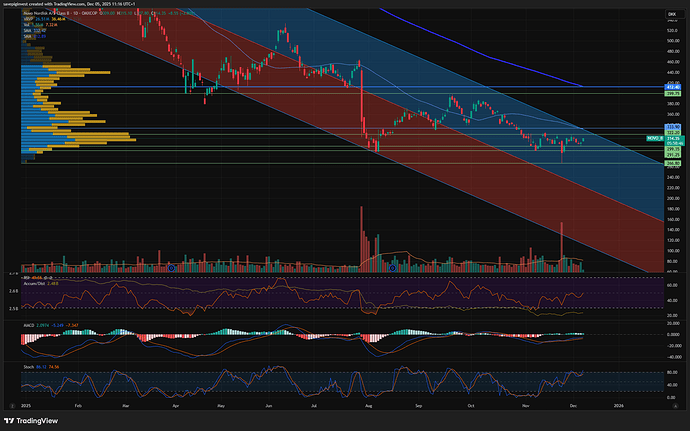Viewport: 690px width, 431px height.
Task: Click the 2026 label on time axis
Action: [618, 406]
